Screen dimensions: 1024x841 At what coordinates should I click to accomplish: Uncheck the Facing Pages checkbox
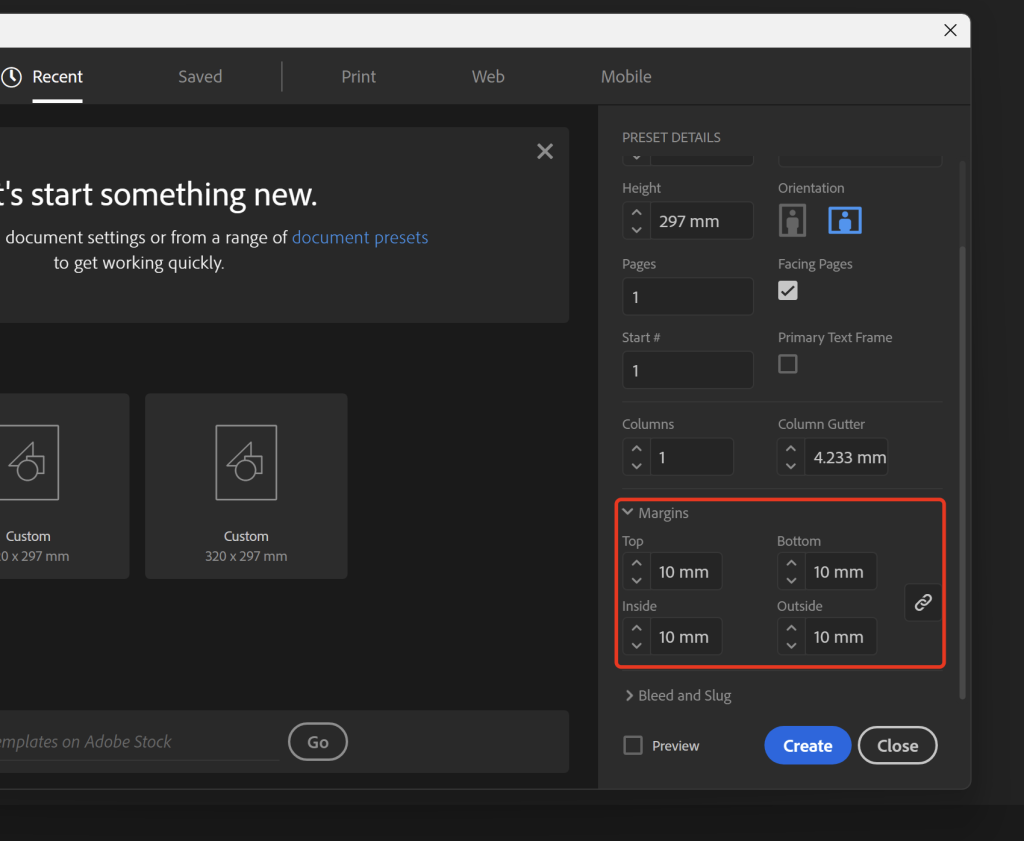pos(788,291)
